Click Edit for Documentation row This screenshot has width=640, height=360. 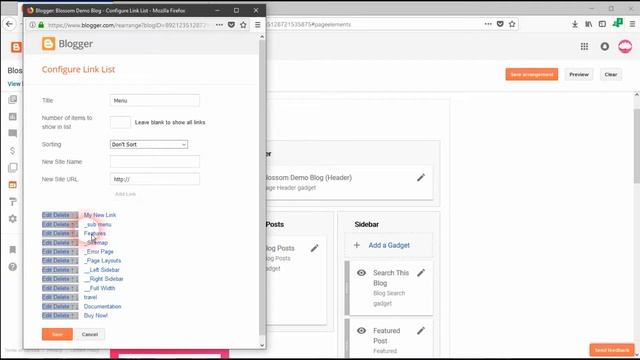(x=47, y=307)
